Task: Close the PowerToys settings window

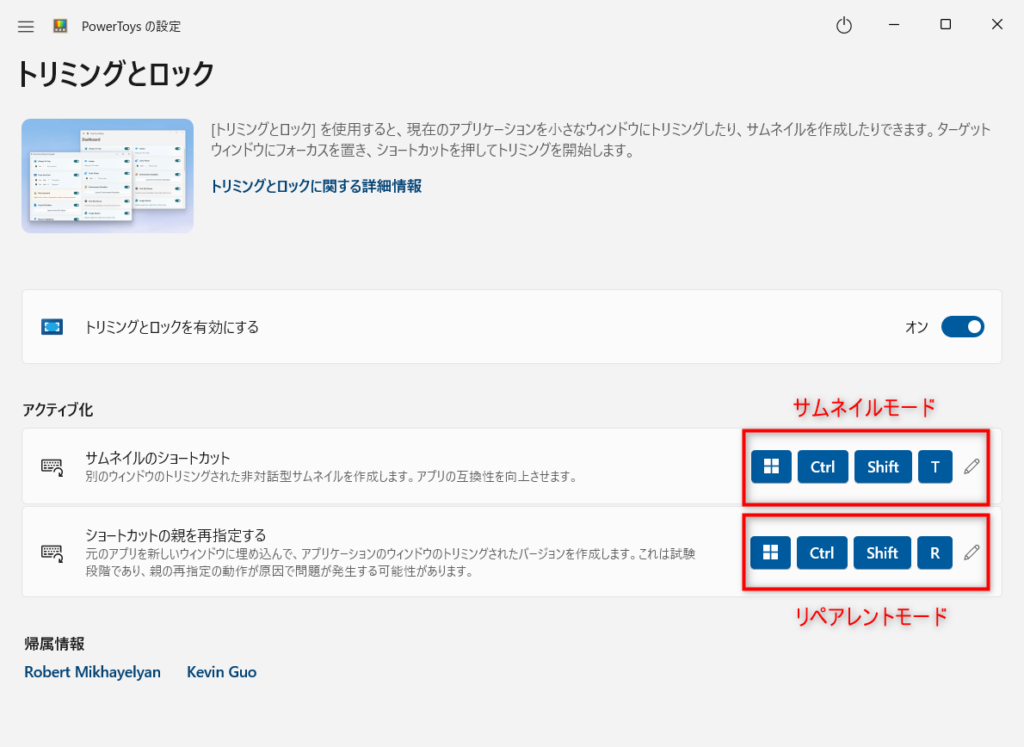Action: (997, 25)
